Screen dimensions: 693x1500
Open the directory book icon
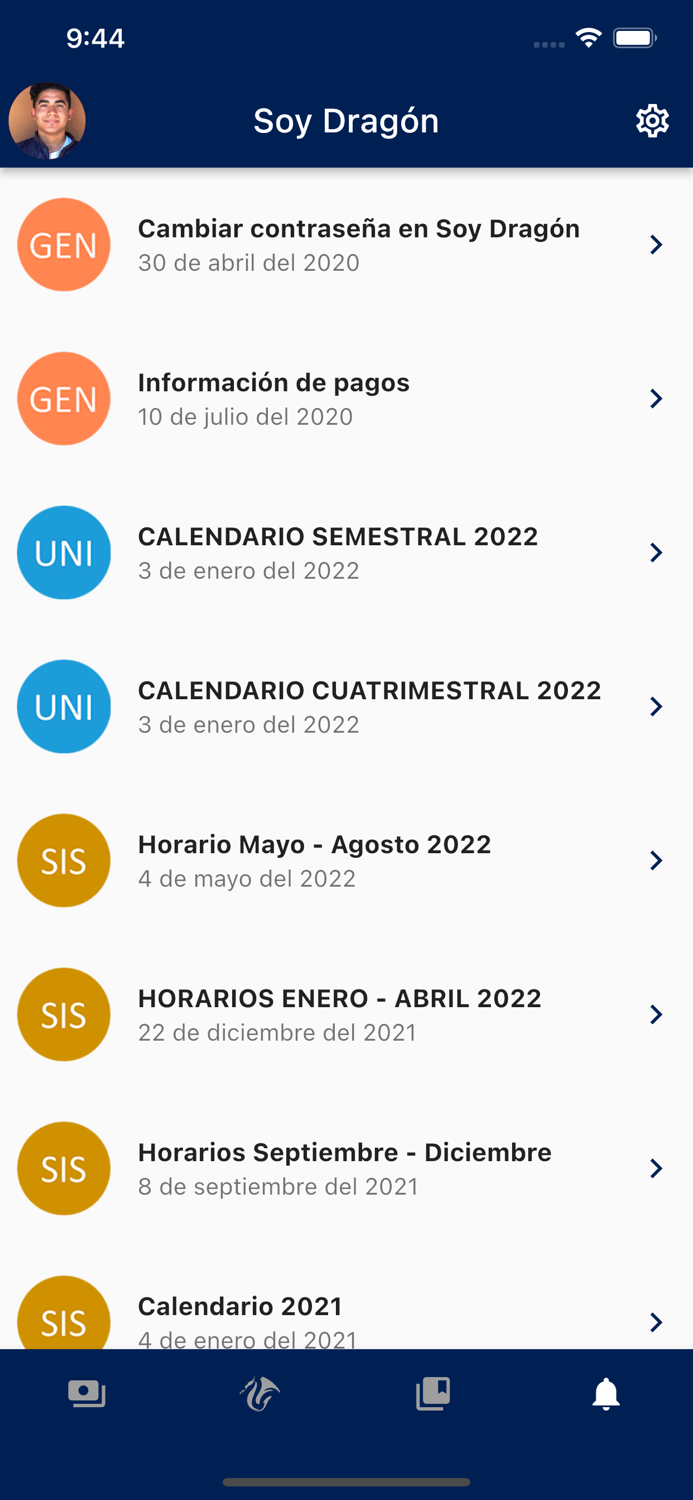click(433, 1393)
